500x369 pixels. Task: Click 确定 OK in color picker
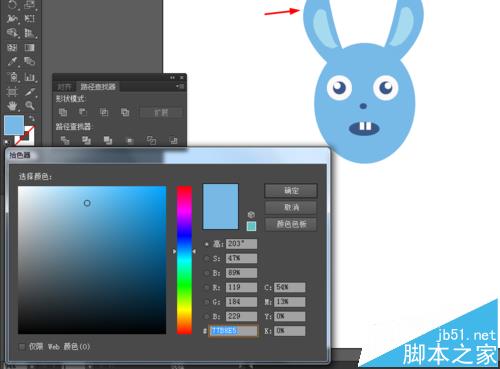[x=291, y=191]
